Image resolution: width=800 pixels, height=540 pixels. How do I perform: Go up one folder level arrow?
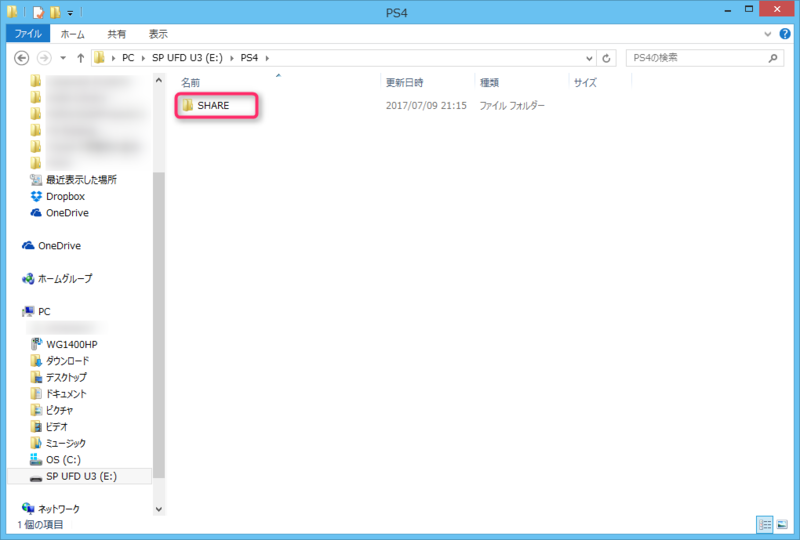point(81,58)
